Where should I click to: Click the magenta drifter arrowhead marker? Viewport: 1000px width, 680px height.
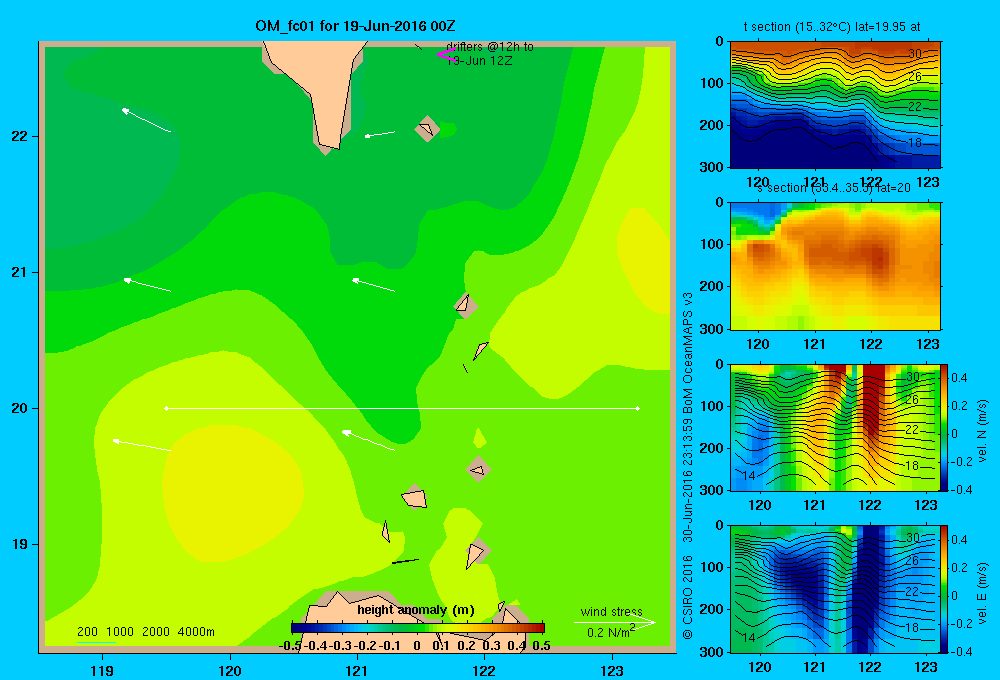446,55
